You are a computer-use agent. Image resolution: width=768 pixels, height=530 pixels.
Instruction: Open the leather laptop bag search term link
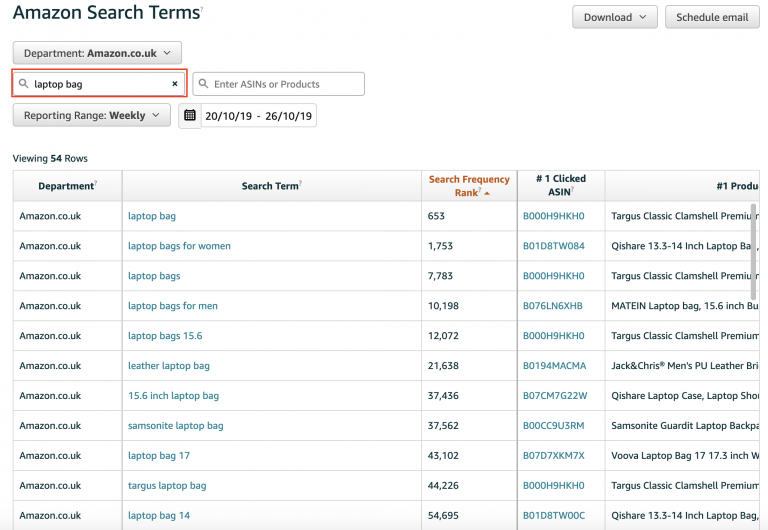click(168, 366)
